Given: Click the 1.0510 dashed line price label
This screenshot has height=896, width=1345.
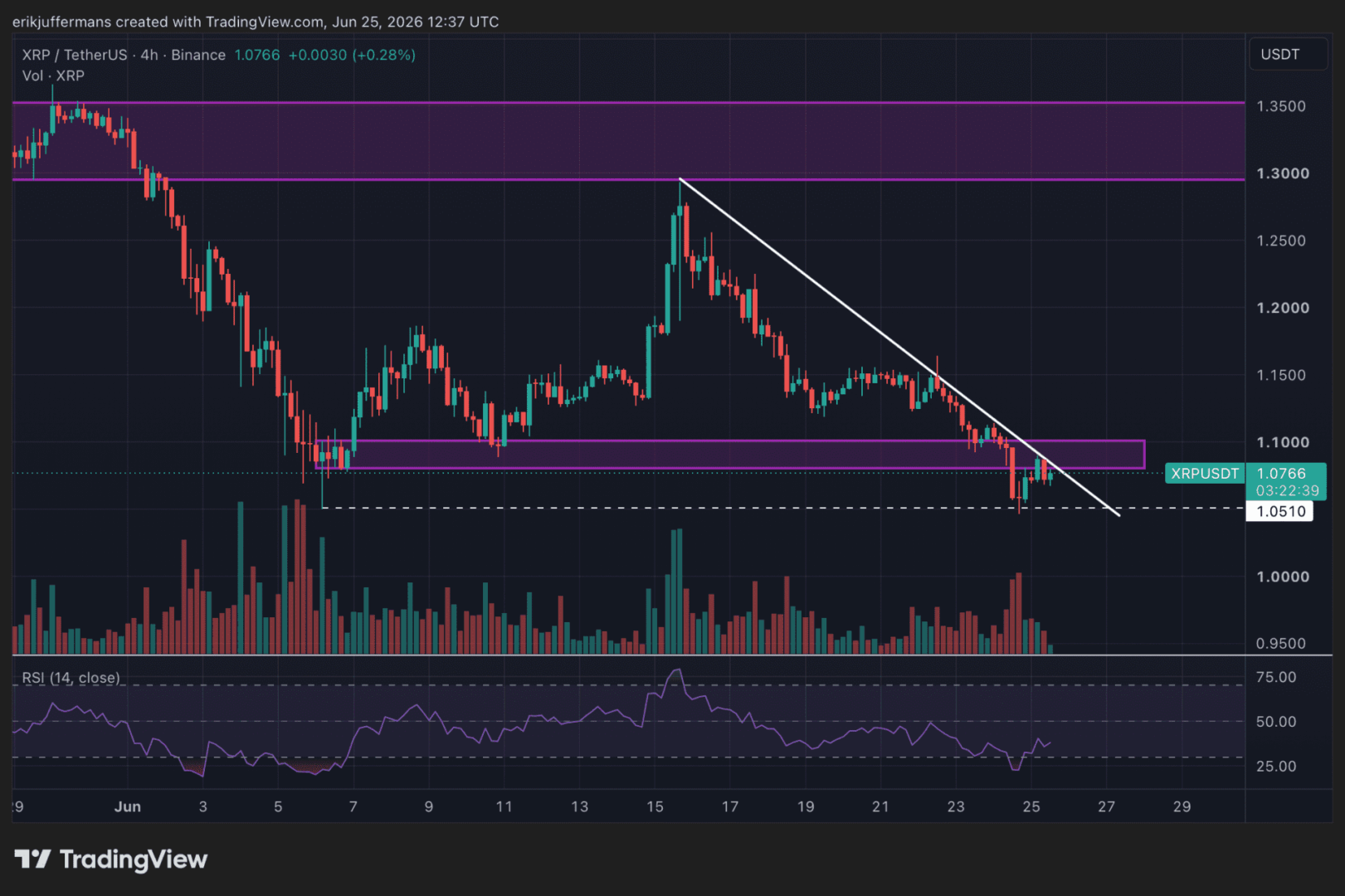Looking at the screenshot, I should (x=1279, y=511).
